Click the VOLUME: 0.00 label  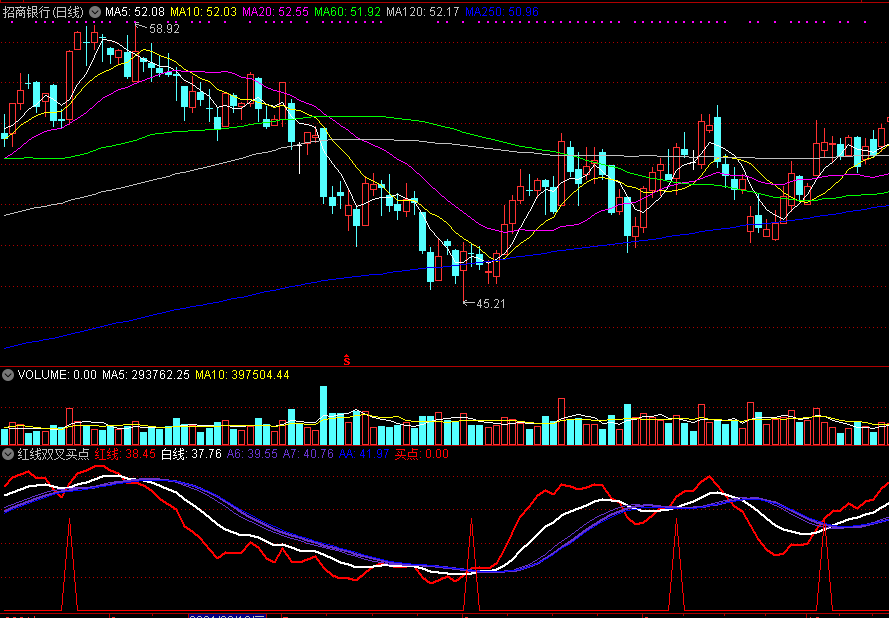[x=57, y=375]
